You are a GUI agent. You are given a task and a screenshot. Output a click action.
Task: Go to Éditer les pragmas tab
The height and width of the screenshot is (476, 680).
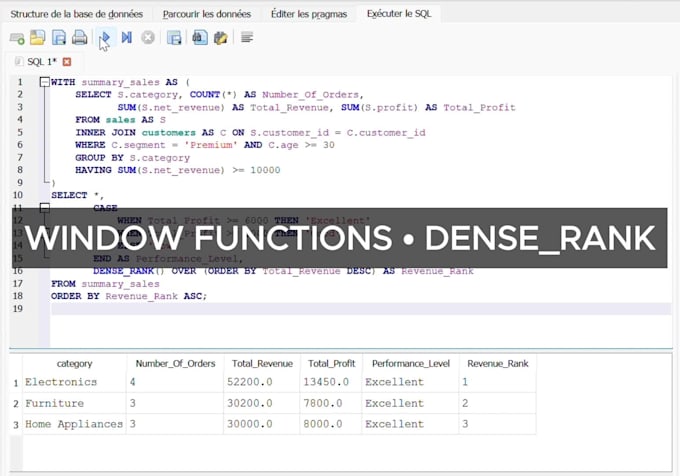309,14
